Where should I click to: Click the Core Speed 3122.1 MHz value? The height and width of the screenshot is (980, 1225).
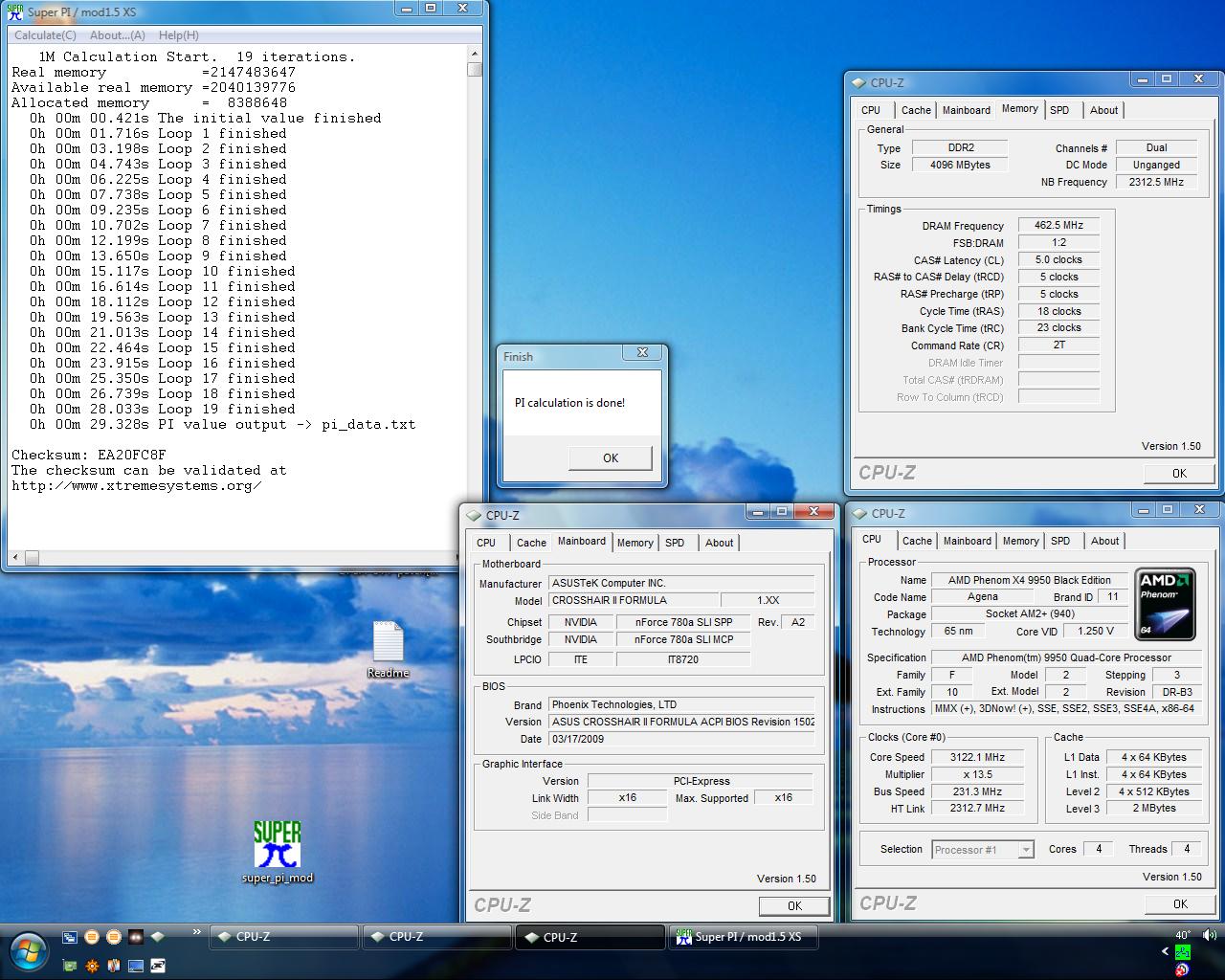[x=977, y=757]
